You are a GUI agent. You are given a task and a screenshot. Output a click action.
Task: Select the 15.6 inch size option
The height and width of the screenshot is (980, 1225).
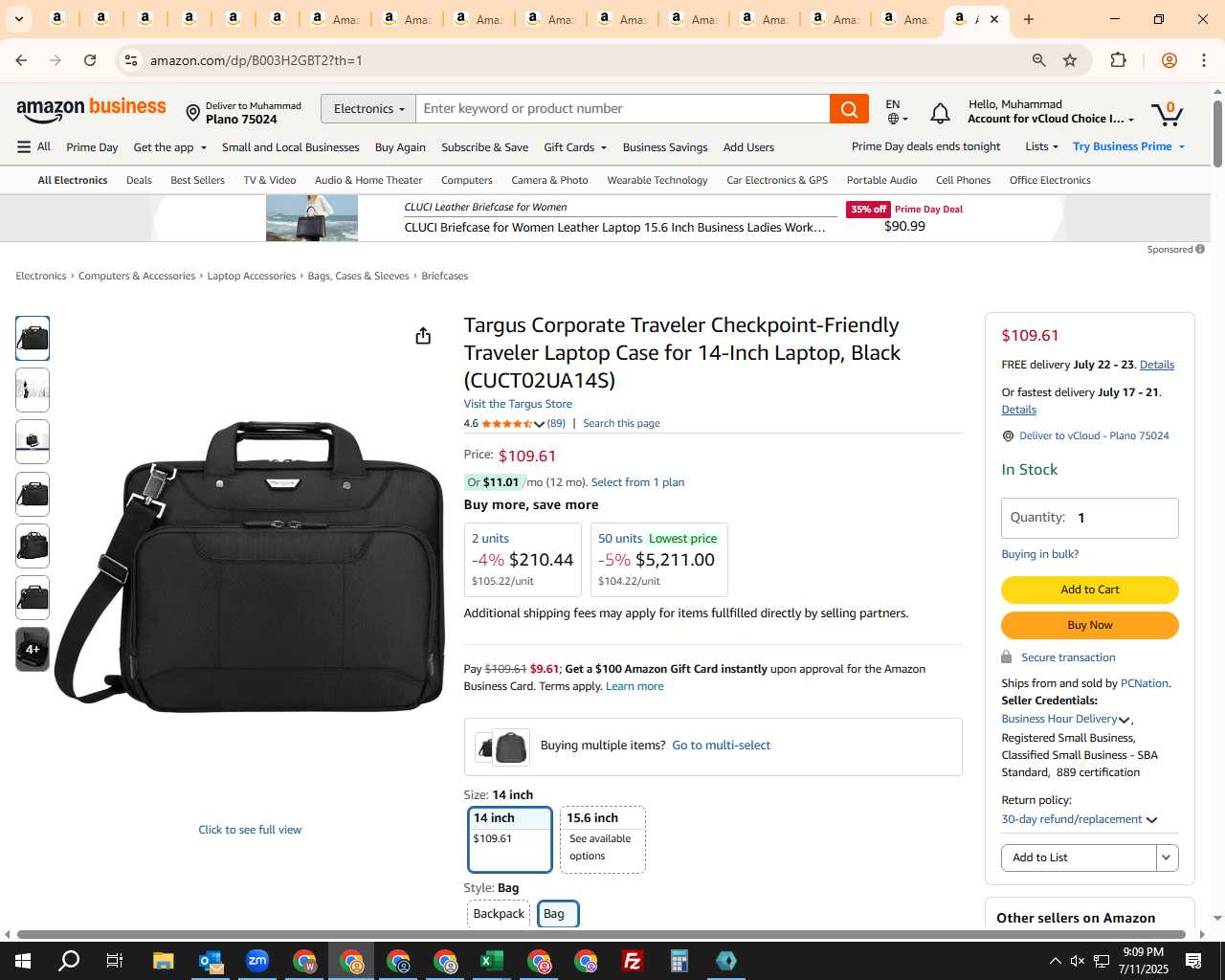pos(602,839)
